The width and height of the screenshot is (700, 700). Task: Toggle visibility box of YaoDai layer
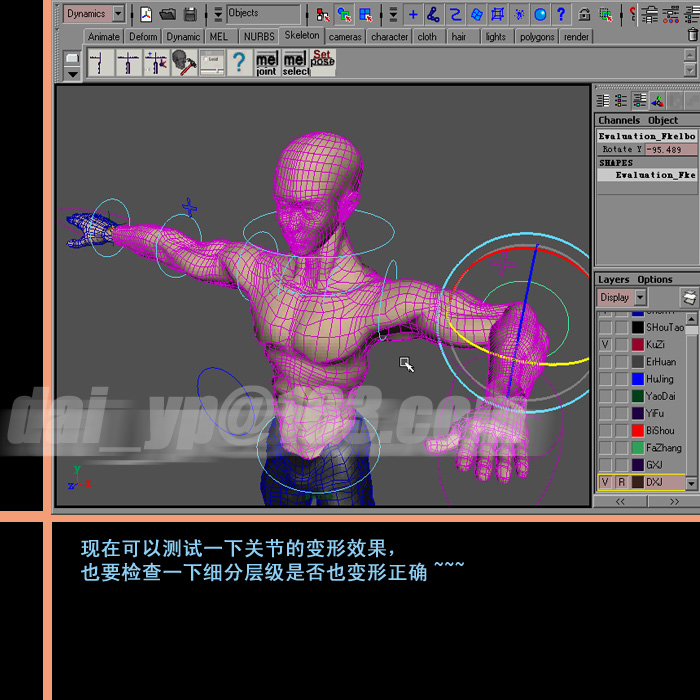[x=605, y=396]
